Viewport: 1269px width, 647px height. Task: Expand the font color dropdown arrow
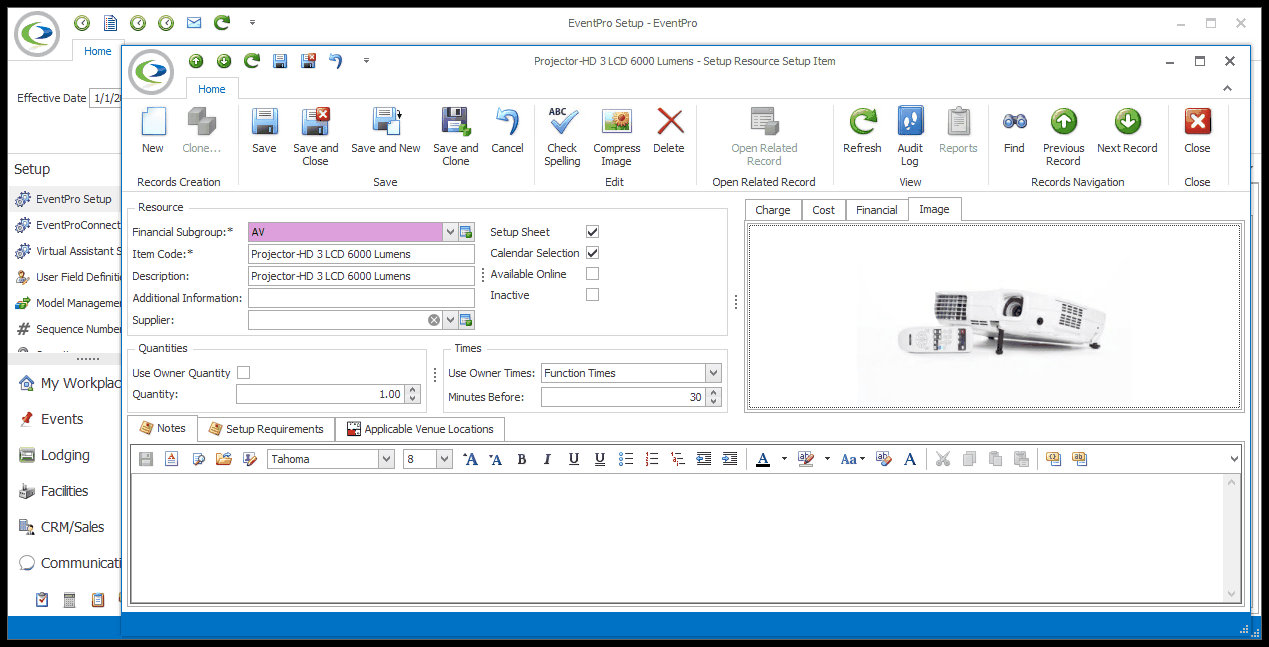click(783, 459)
